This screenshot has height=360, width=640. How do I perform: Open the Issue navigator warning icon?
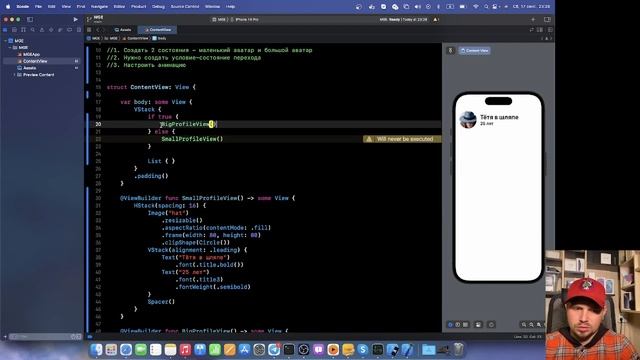click(x=42, y=30)
